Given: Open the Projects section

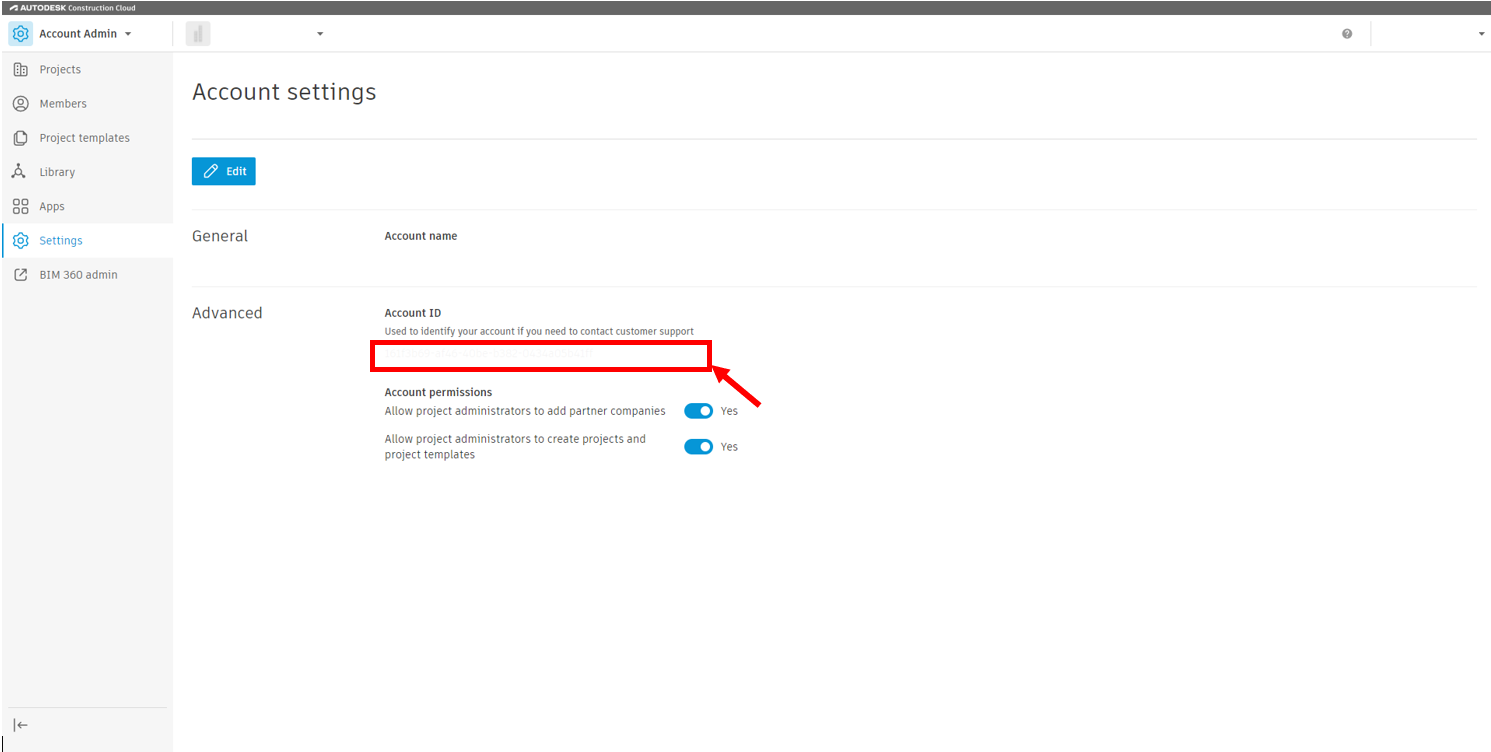Looking at the screenshot, I should click(x=60, y=69).
